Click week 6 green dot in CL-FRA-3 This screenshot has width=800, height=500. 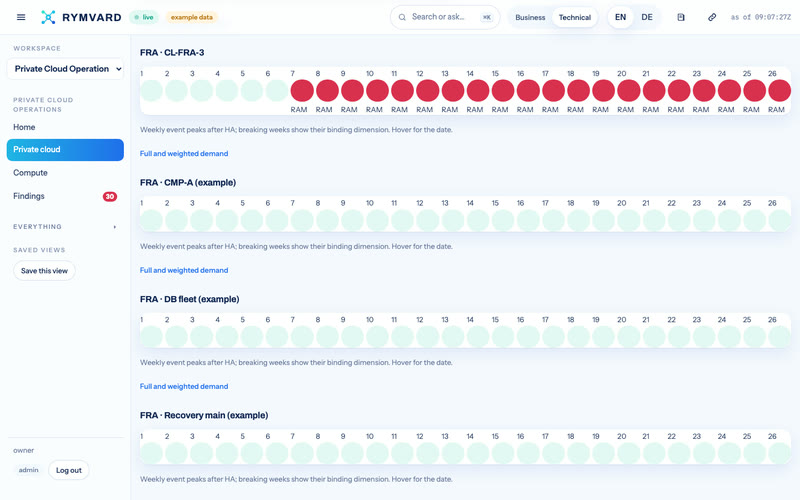[277, 91]
